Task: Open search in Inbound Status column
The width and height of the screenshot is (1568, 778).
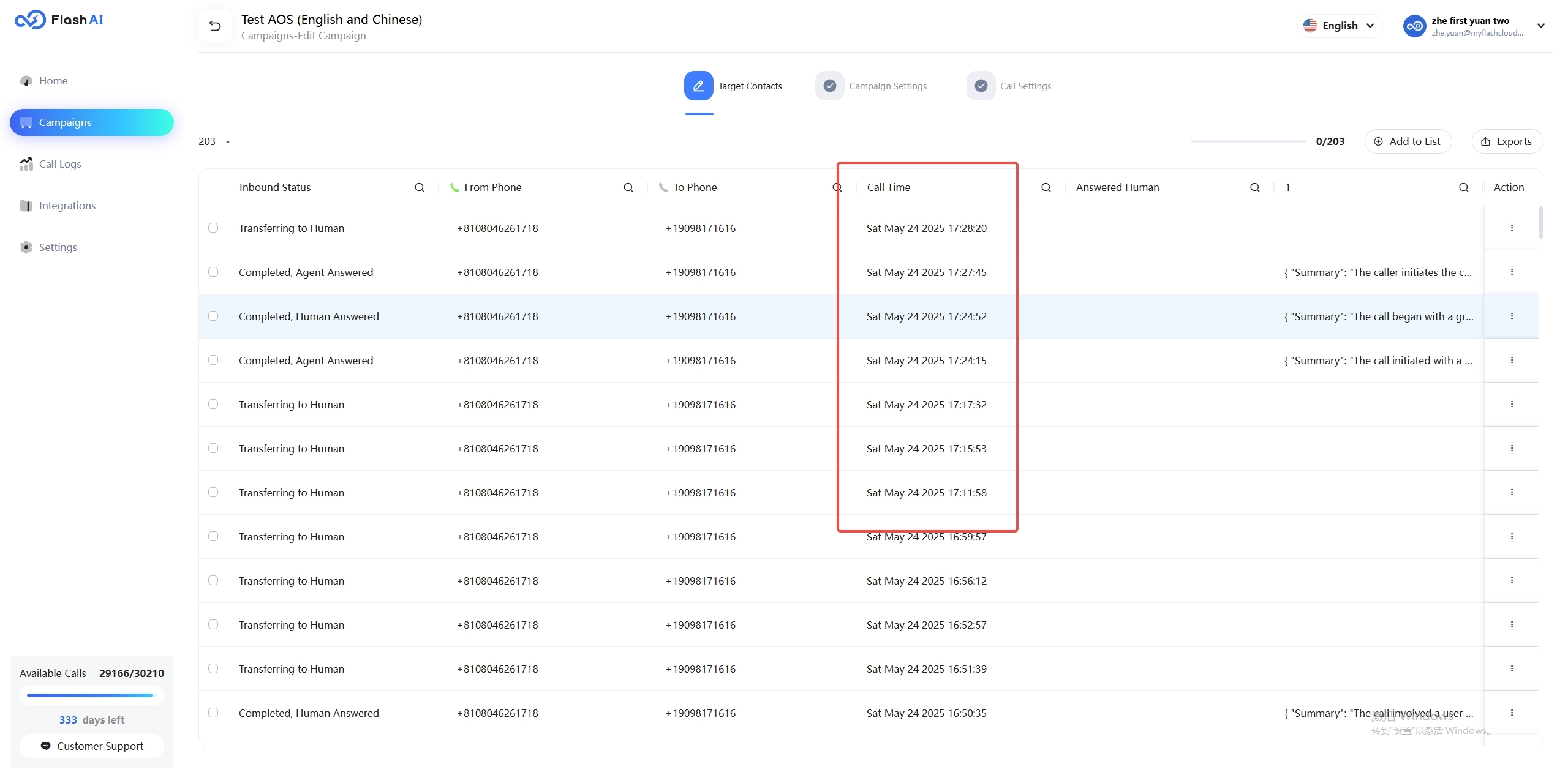Action: coord(420,187)
